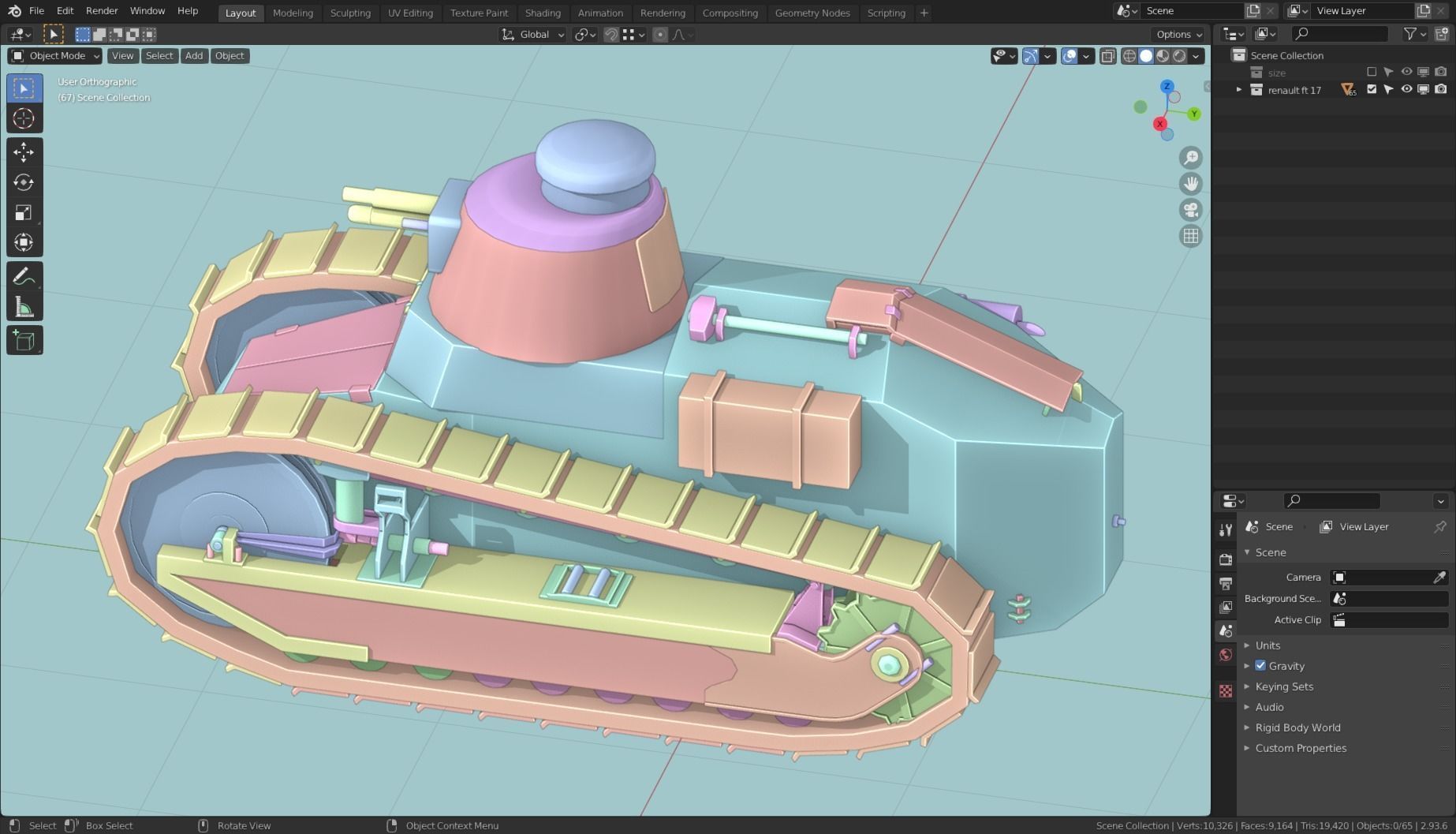Switch to Wireframe viewport shading
1456x834 pixels.
tap(1129, 56)
